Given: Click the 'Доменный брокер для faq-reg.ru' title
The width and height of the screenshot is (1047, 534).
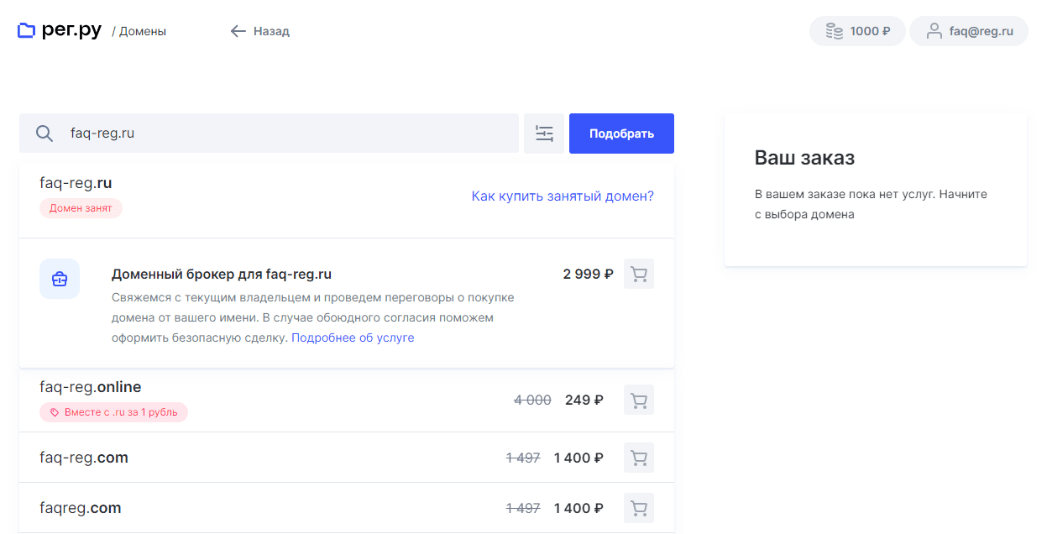Looking at the screenshot, I should coord(221,274).
